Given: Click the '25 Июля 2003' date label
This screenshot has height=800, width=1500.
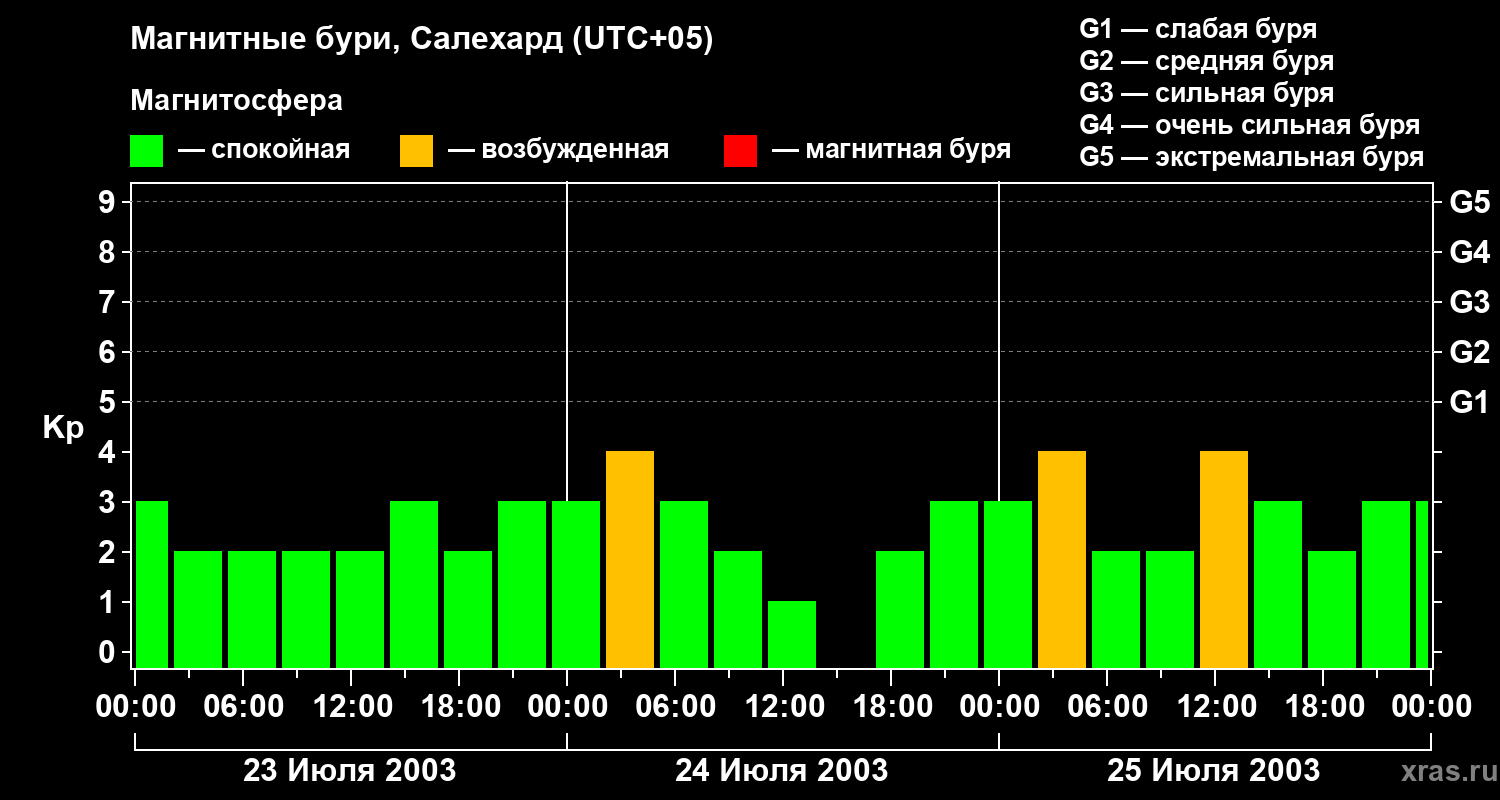Looking at the screenshot, I should 1214,771.
